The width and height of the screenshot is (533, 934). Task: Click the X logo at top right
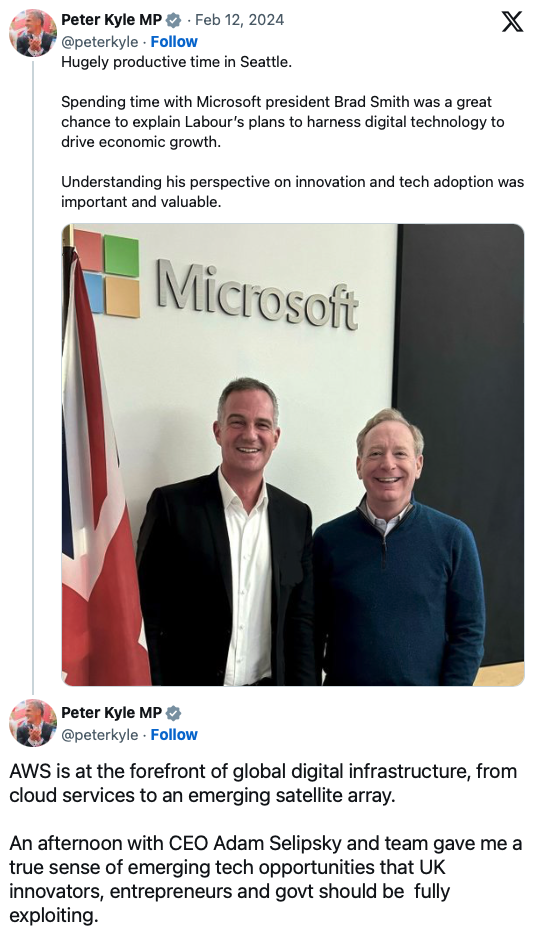(512, 21)
